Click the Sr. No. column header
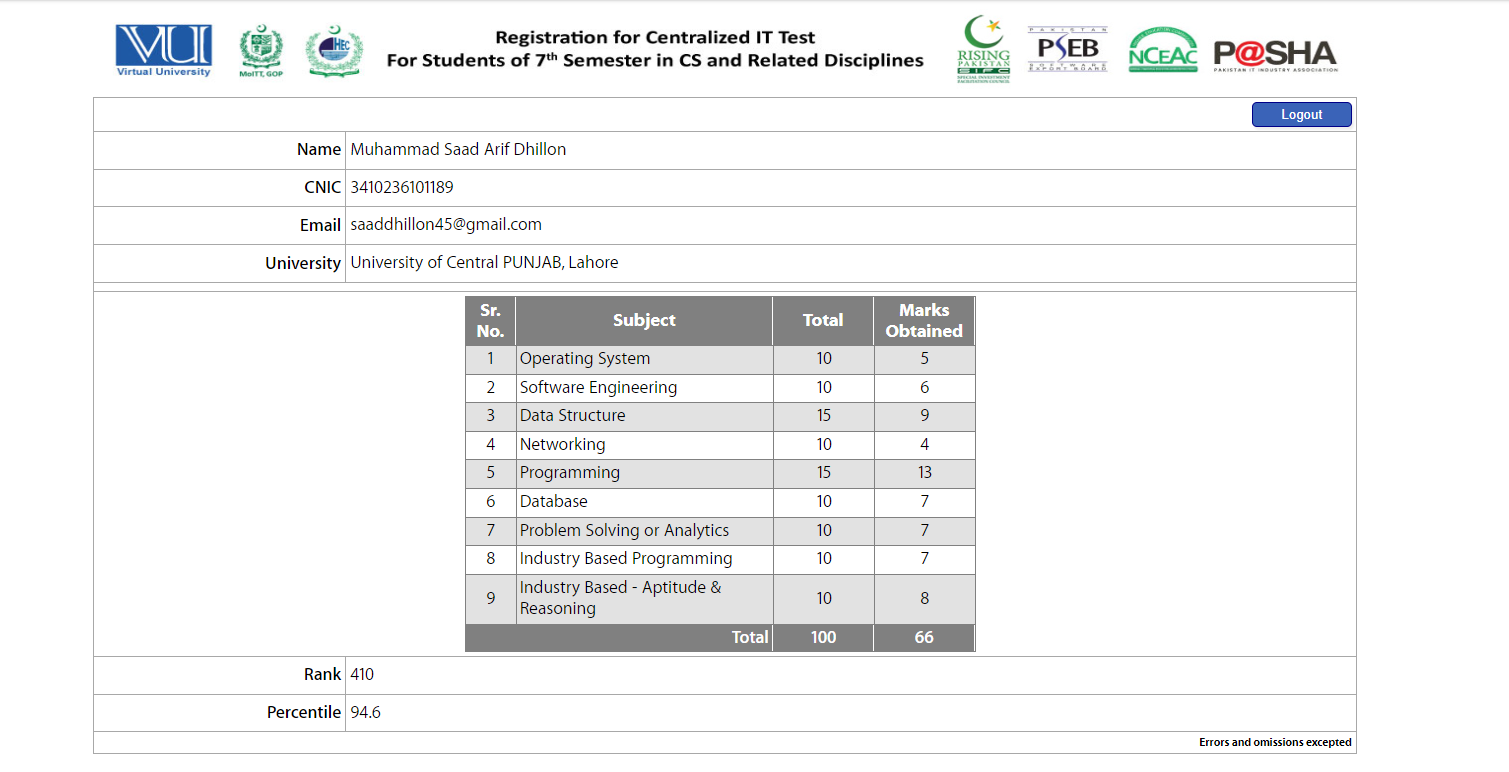The width and height of the screenshot is (1509, 772). pos(490,321)
